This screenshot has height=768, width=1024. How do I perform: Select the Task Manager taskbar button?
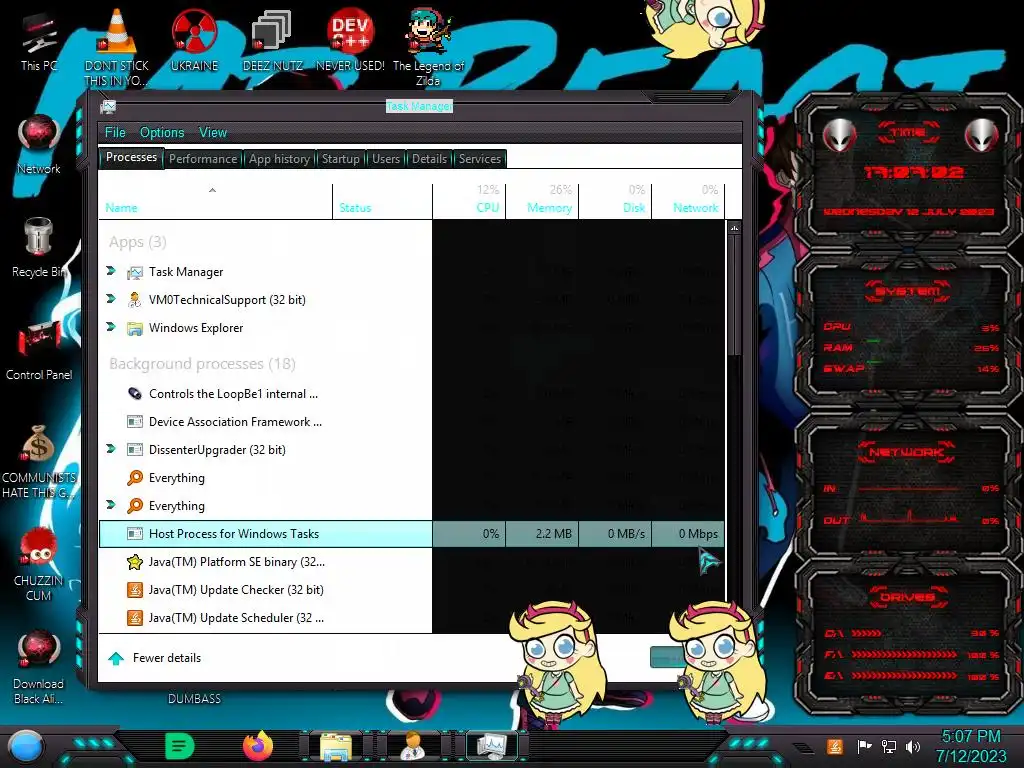pyautogui.click(x=492, y=746)
